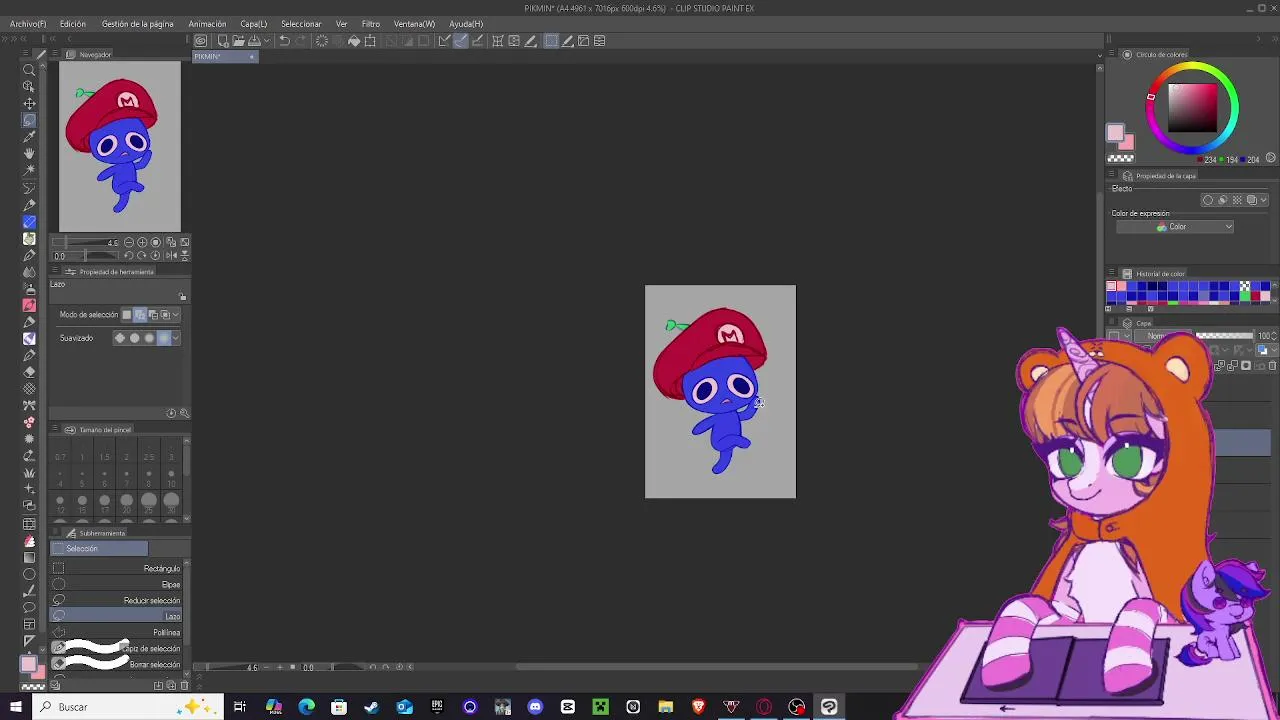Open File Explorer from the taskbar
The width and height of the screenshot is (1280, 720).
(x=666, y=707)
